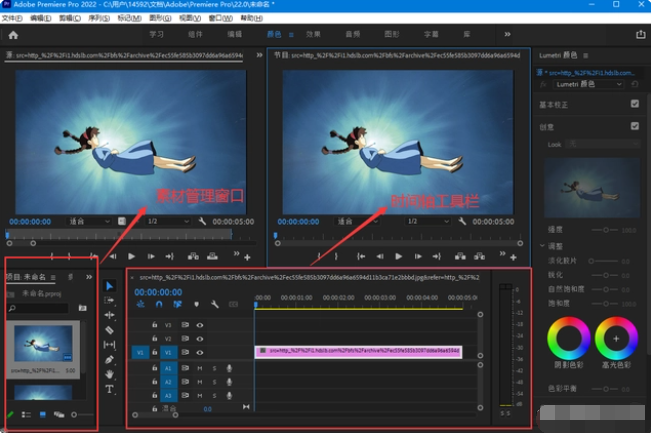Screen dimensions: 651x433
Task: Choose the Pen tool
Action: pos(110,359)
